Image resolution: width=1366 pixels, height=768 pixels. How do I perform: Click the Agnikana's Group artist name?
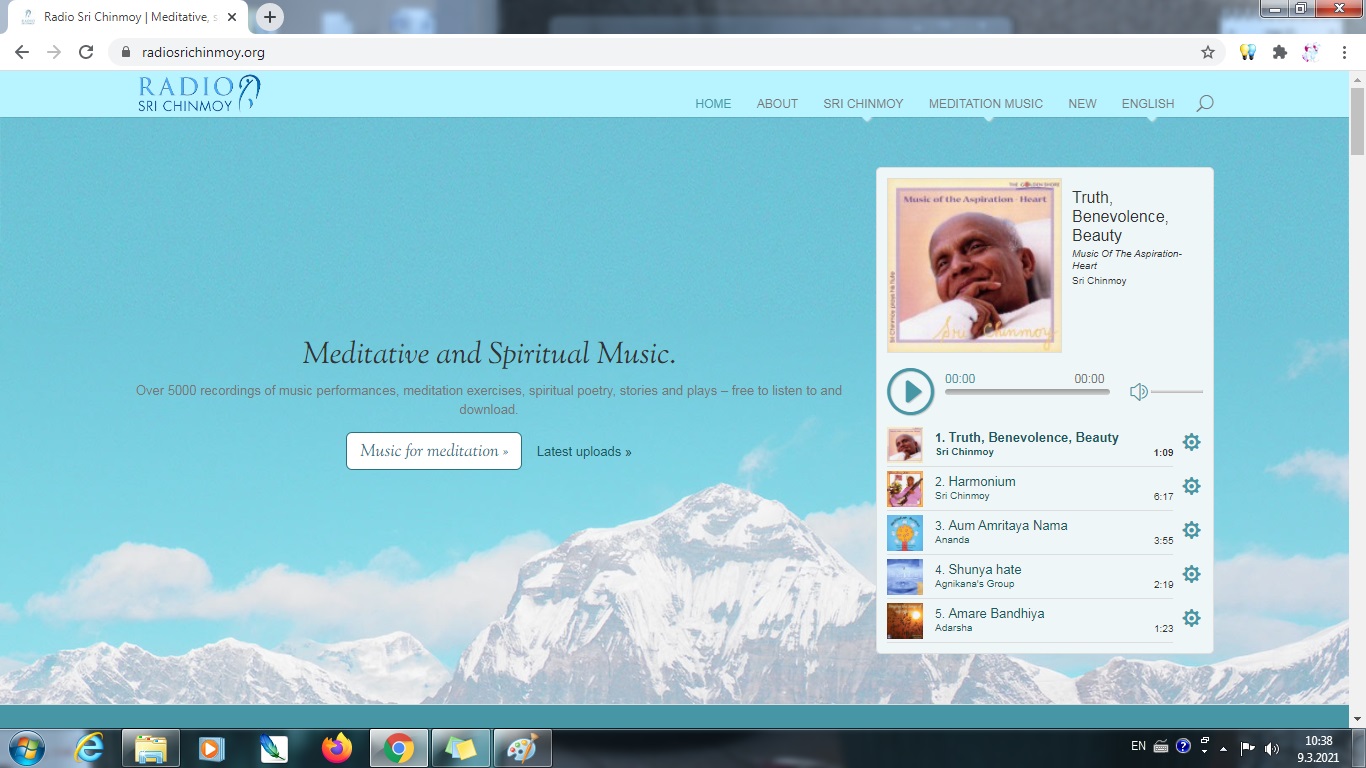pyautogui.click(x=975, y=584)
